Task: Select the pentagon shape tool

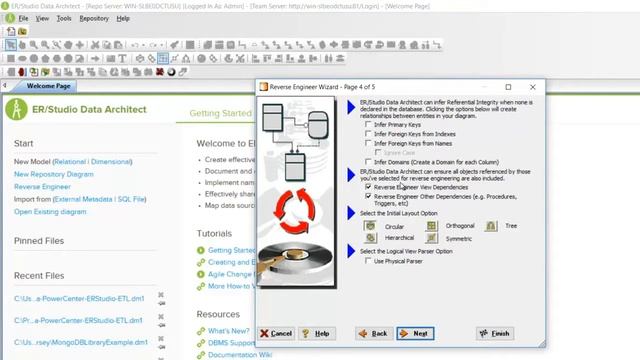Action: [x=45, y=58]
